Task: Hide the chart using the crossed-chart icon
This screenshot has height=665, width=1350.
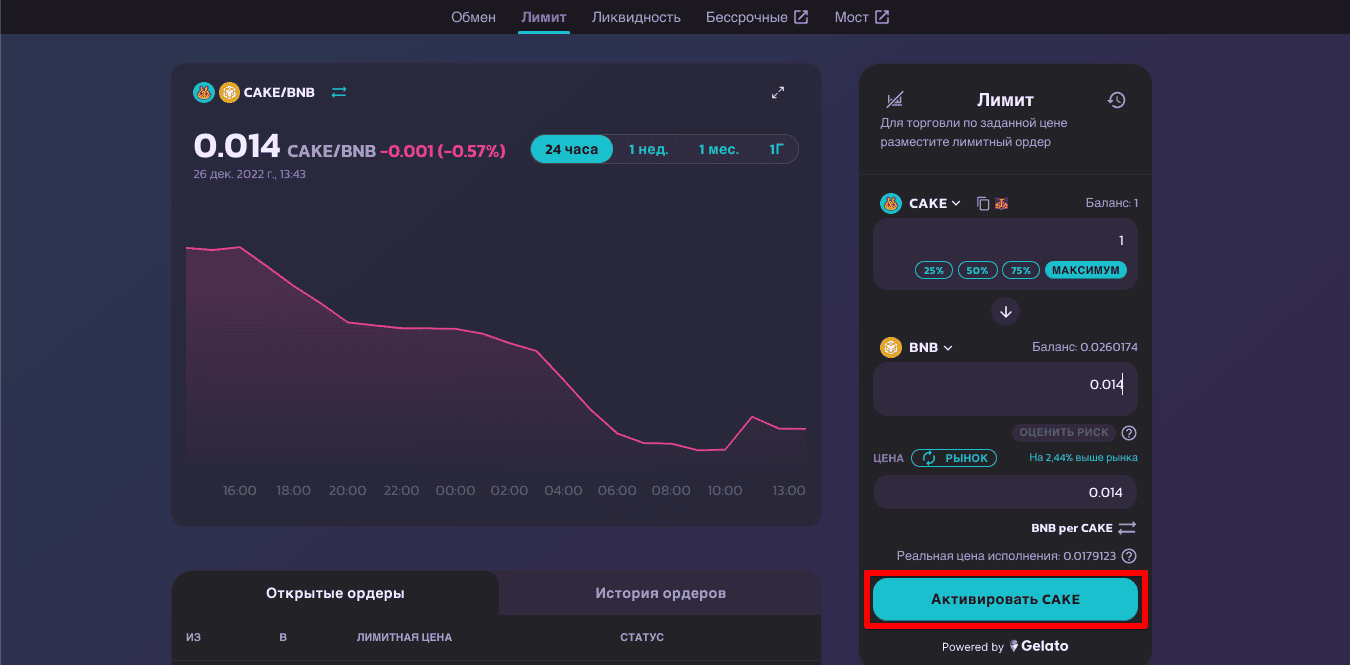Action: [895, 100]
